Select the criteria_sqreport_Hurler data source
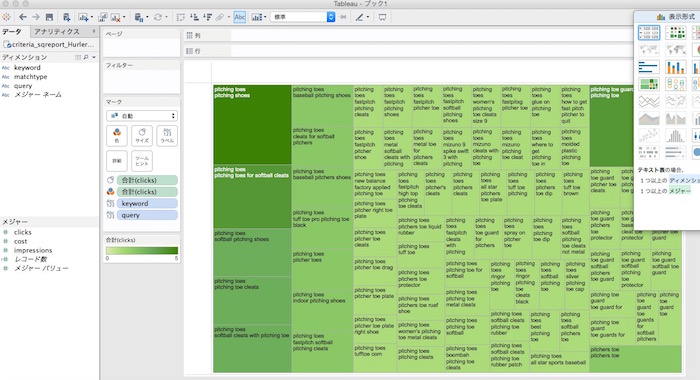 pyautogui.click(x=49, y=44)
